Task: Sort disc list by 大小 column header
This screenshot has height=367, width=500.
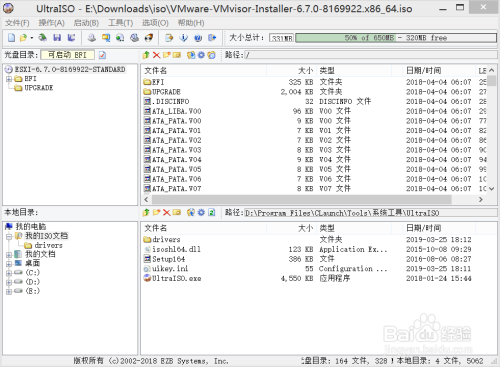Action: pyautogui.click(x=291, y=71)
